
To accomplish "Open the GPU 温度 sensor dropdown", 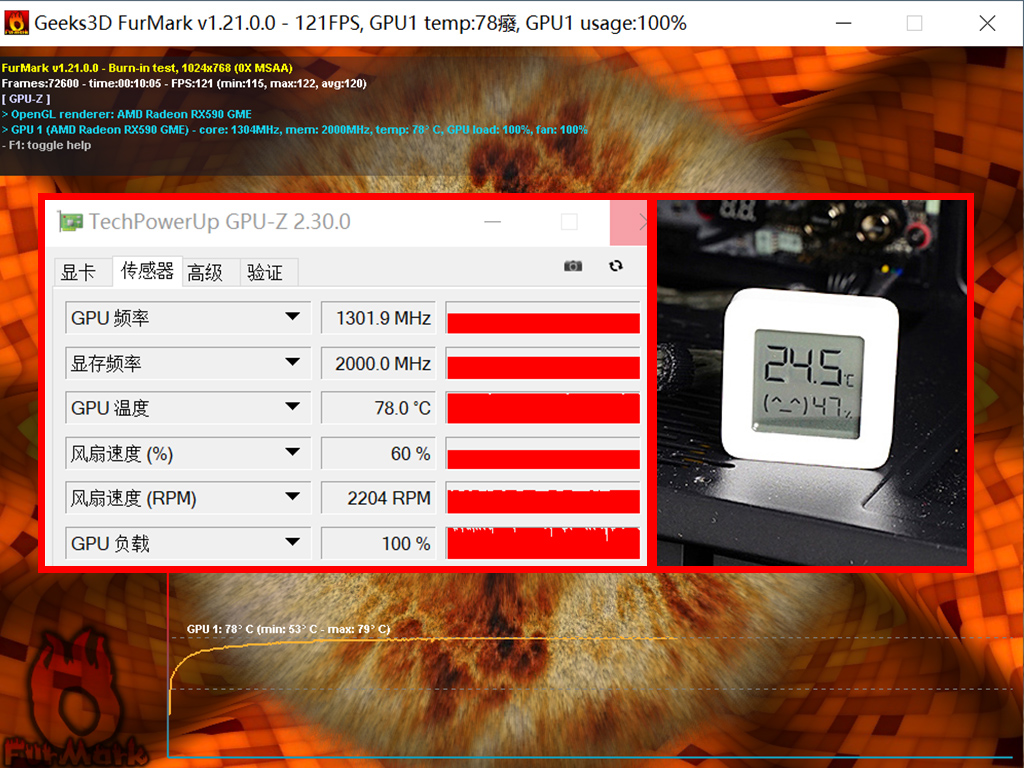I will [294, 407].
